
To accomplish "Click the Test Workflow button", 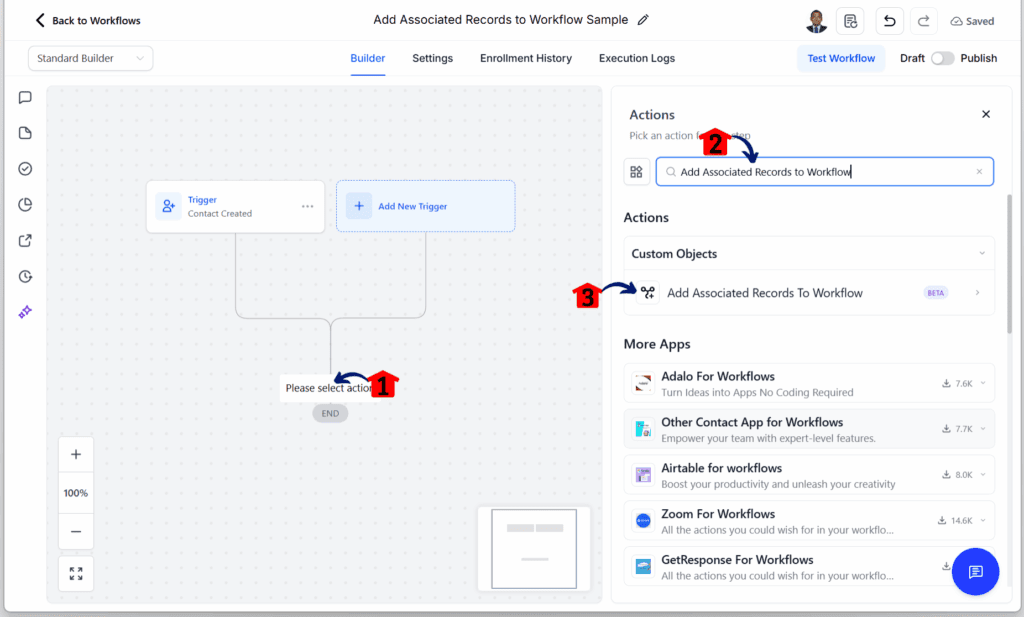I will click(x=841, y=58).
